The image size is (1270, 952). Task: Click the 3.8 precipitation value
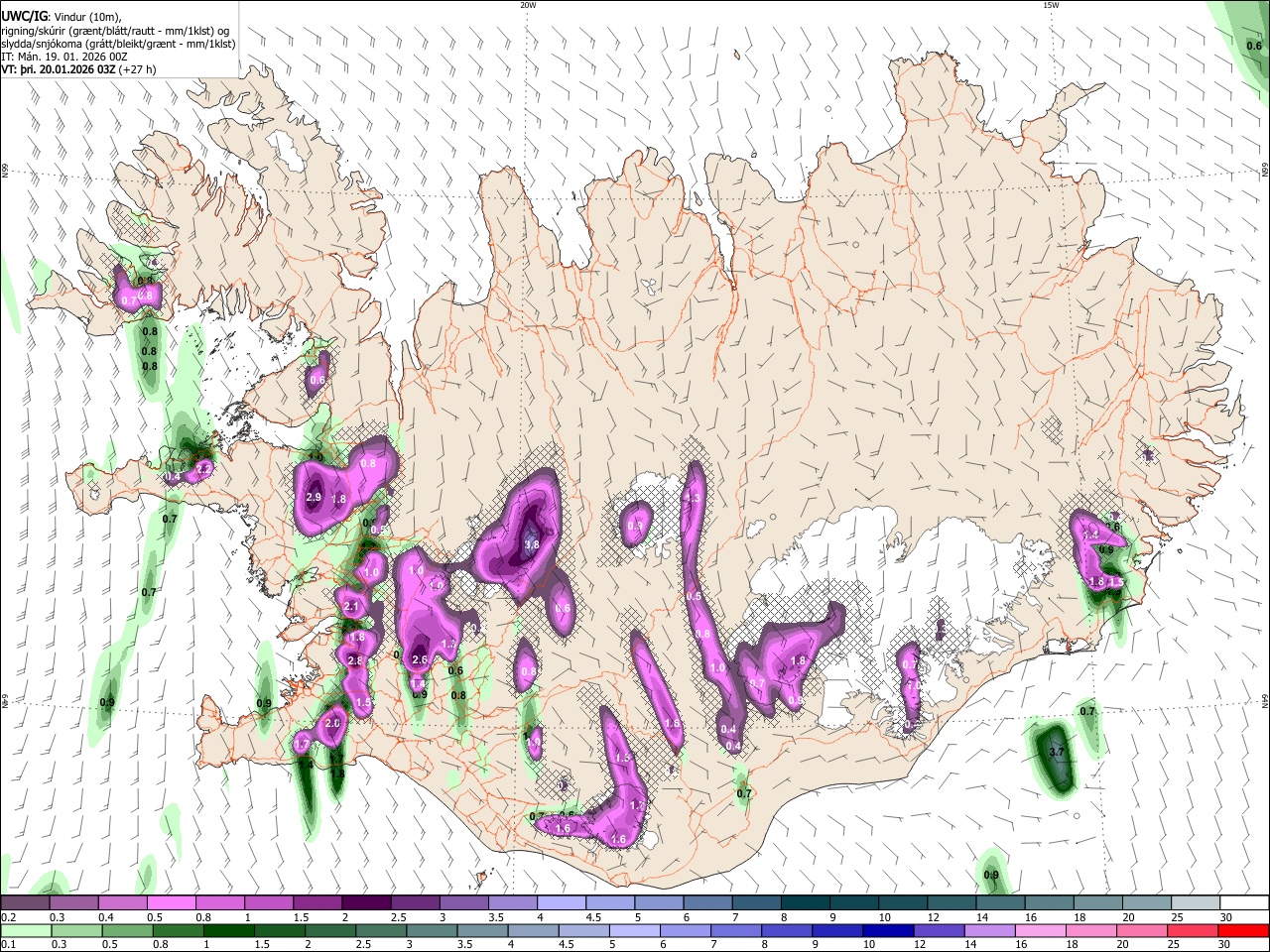point(532,544)
